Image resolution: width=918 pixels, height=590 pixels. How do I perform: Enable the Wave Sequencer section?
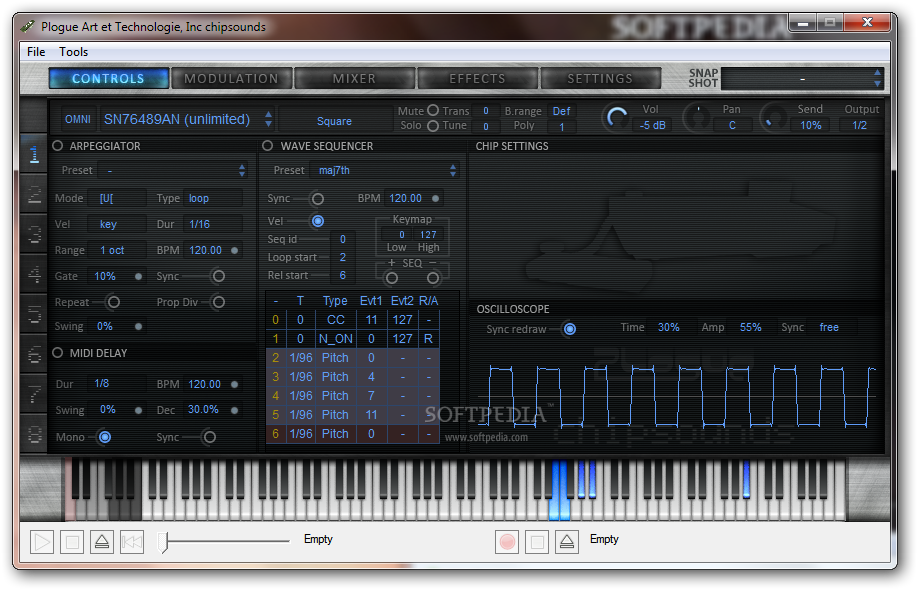pyautogui.click(x=268, y=146)
